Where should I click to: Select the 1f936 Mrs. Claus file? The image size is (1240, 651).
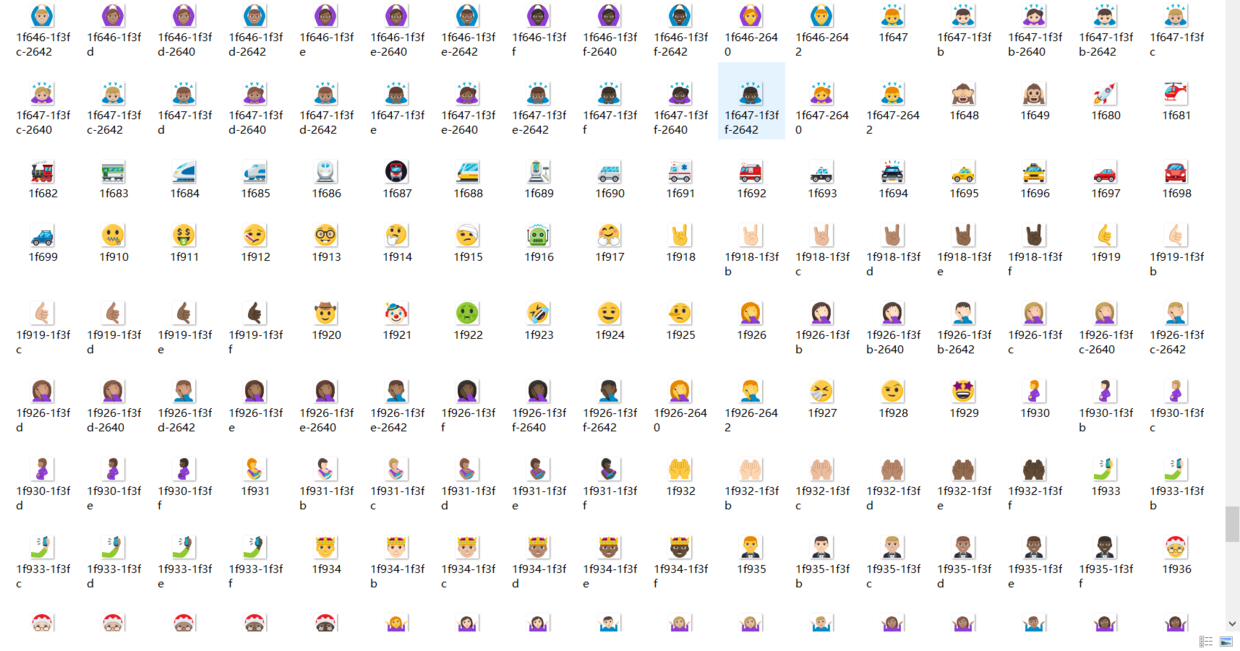coord(1176,556)
